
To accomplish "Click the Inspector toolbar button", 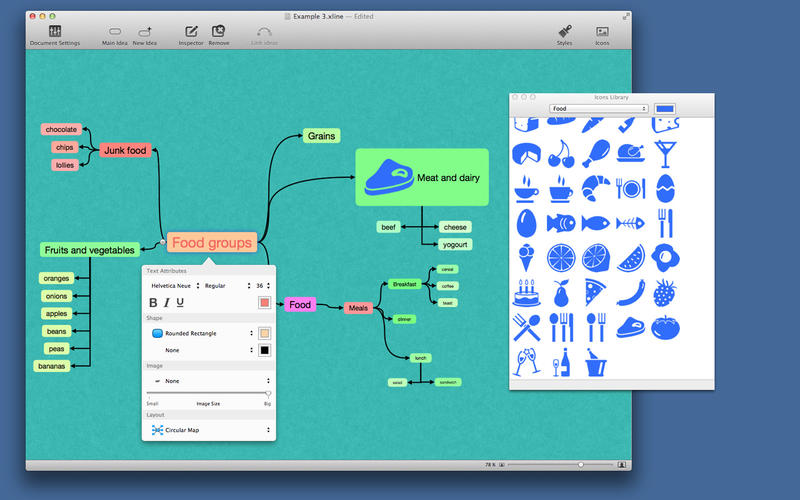I will [191, 32].
